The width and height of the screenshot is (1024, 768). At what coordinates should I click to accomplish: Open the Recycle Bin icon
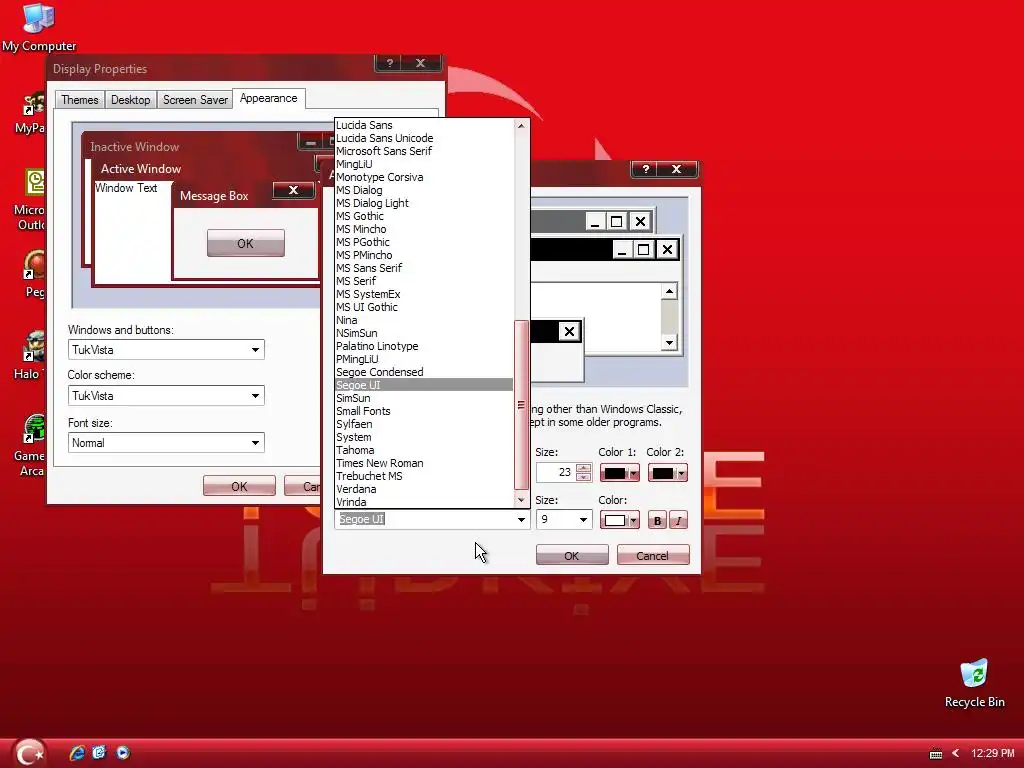(974, 683)
